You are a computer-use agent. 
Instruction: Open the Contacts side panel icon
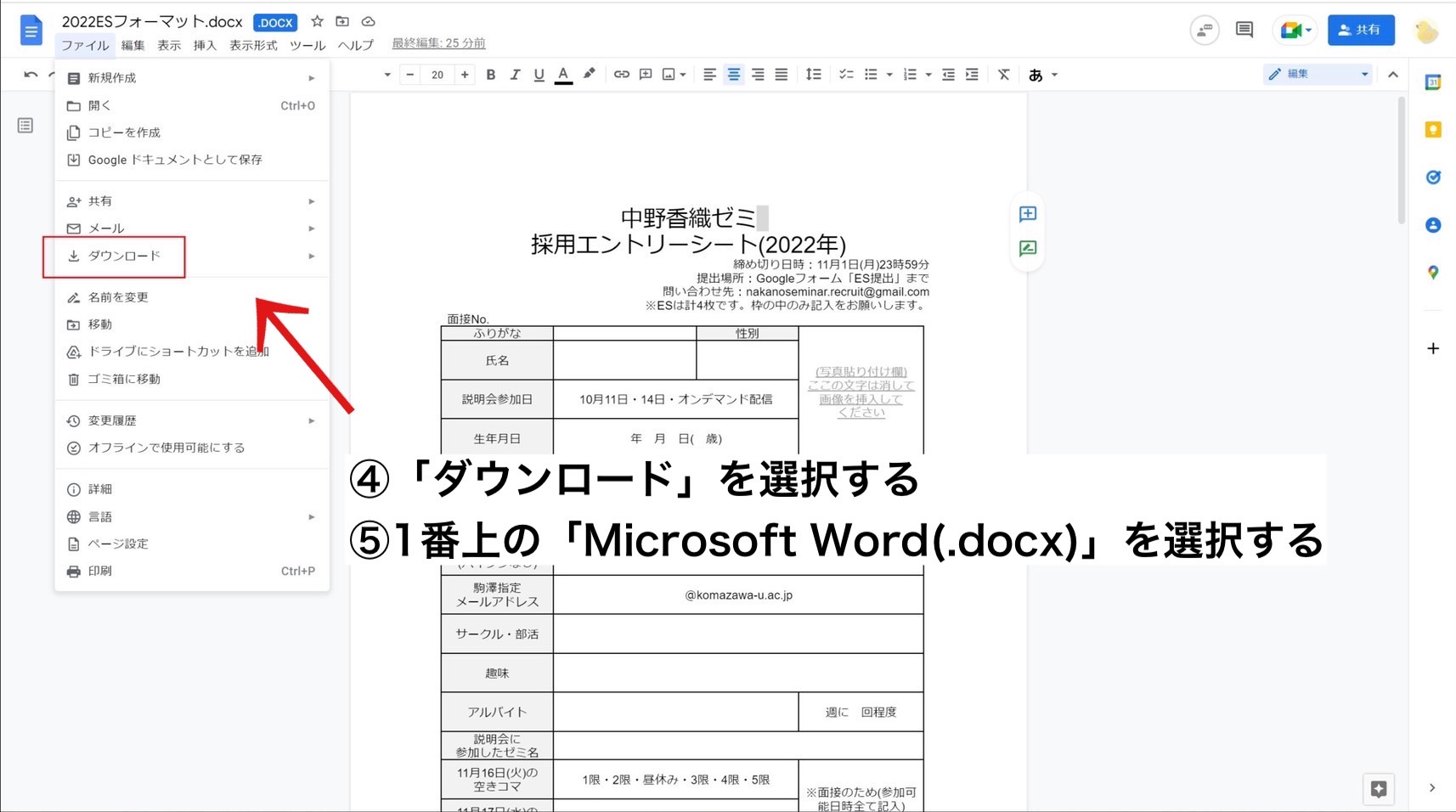[x=1433, y=225]
